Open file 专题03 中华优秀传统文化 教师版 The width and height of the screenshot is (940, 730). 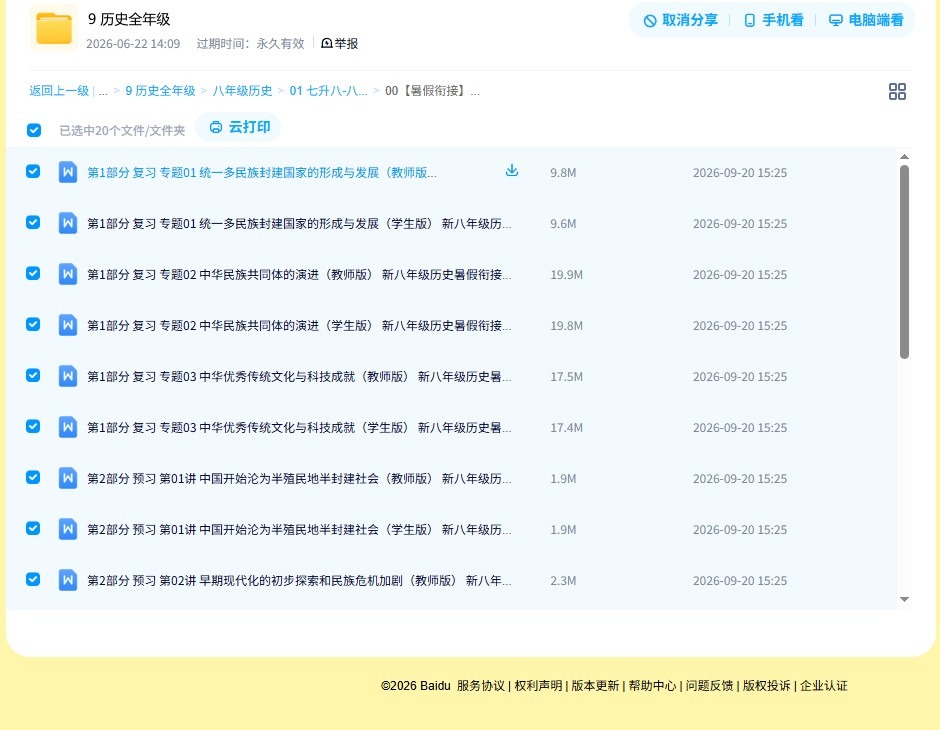[x=299, y=376]
